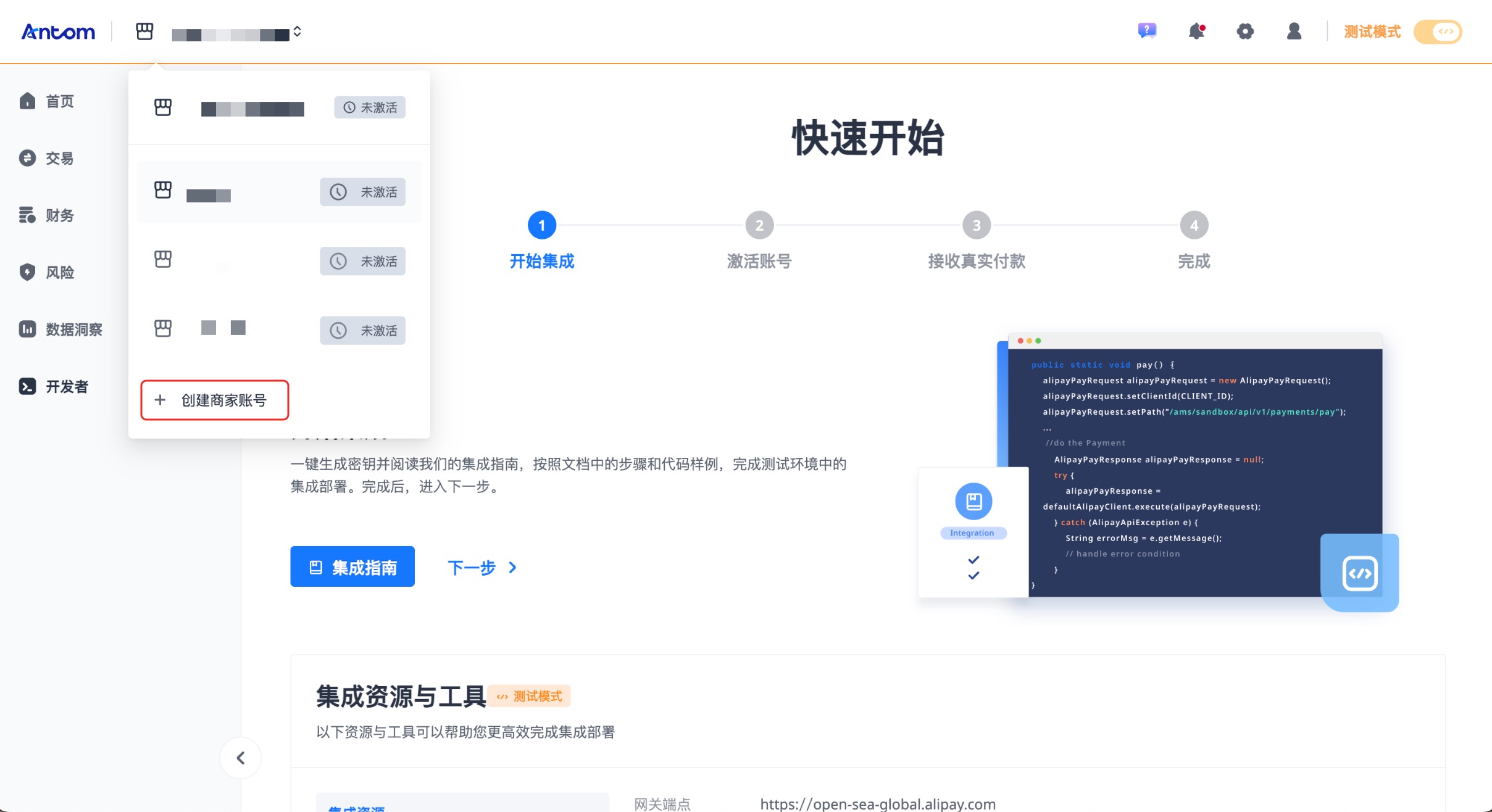Open 数据洞察 insights icon
The width and height of the screenshot is (1492, 812).
(x=28, y=329)
